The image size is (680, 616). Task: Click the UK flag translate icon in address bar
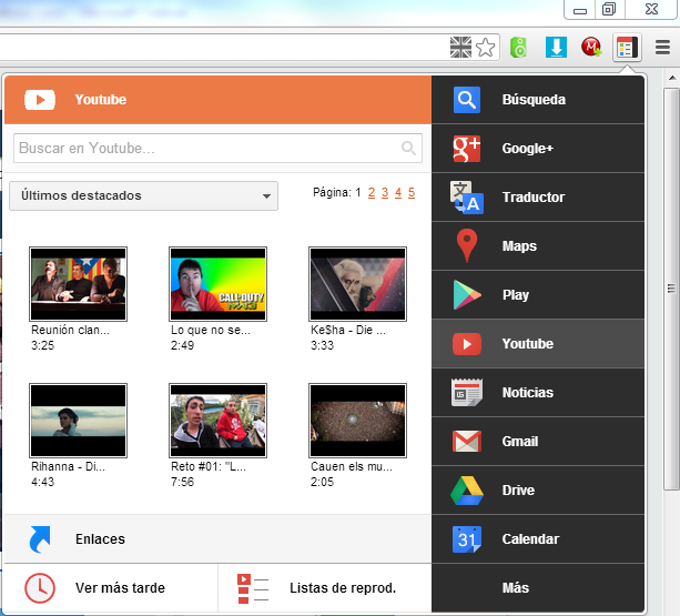point(461,47)
